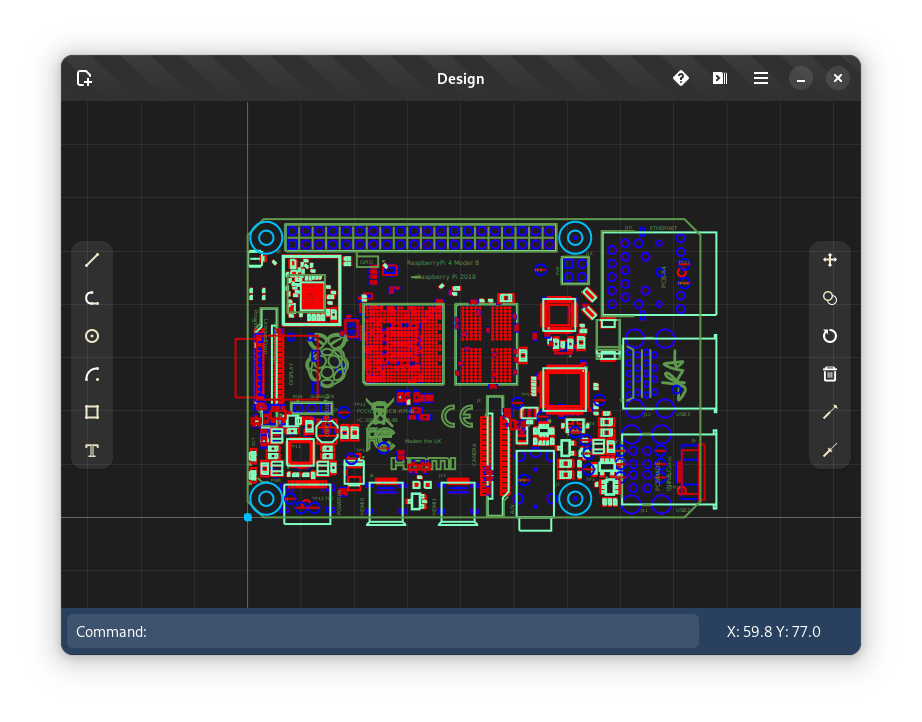Select the Extend line tool
Screen dimensions: 922x722
[830, 412]
